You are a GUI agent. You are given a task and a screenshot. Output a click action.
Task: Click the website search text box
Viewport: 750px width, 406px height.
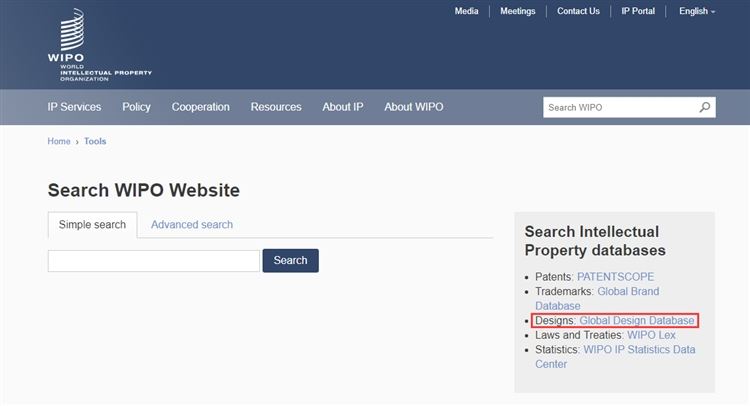click(x=154, y=261)
